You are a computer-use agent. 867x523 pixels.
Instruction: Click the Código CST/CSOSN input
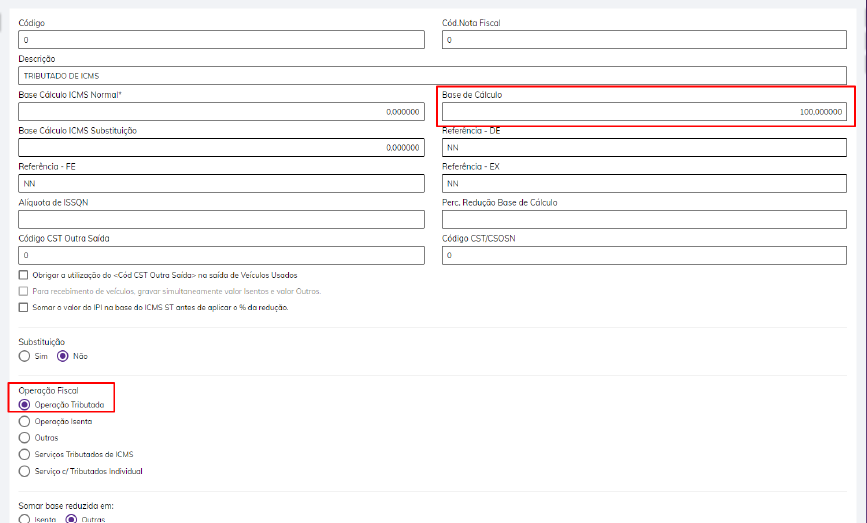[x=645, y=256]
